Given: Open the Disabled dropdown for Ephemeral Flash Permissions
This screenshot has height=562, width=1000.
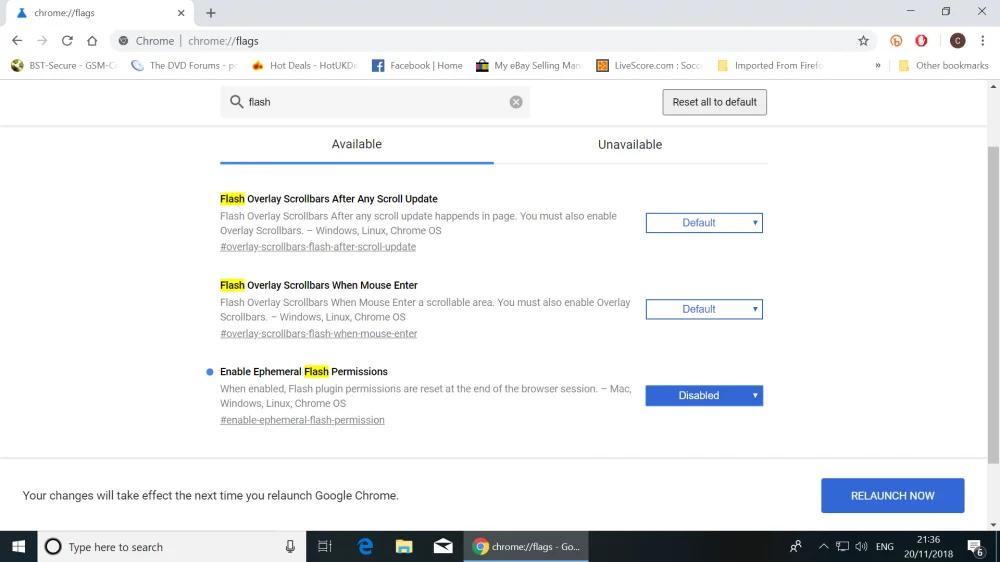Looking at the screenshot, I should pos(704,396).
